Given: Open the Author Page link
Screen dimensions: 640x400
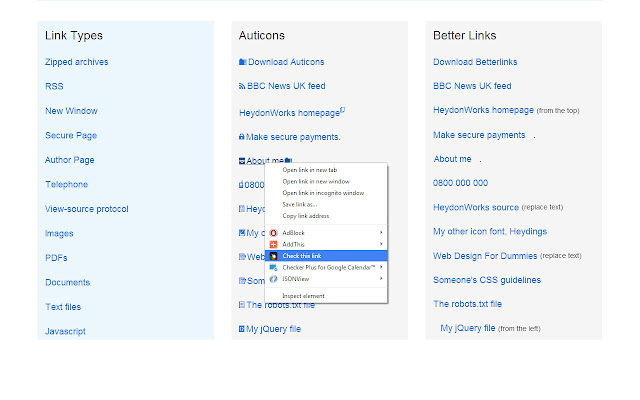Looking at the screenshot, I should (x=69, y=160).
